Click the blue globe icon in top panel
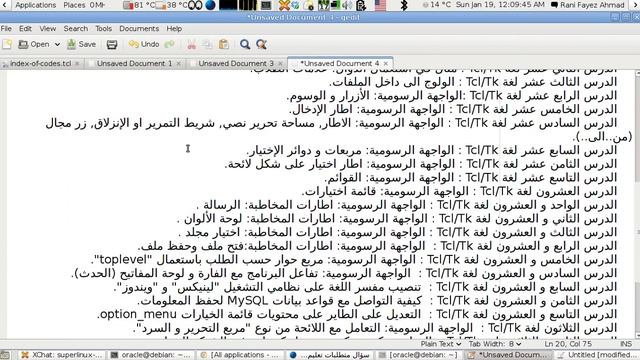The width and height of the screenshot is (640, 360). point(210,5)
